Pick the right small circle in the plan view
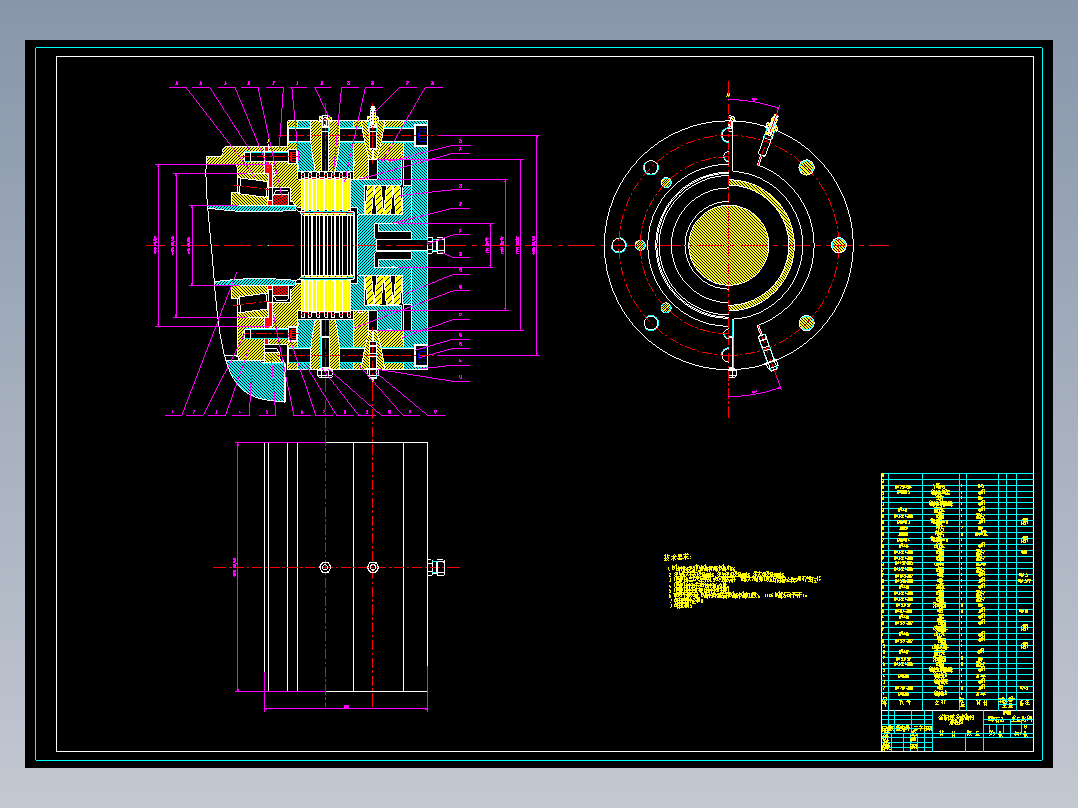Image resolution: width=1078 pixels, height=808 pixels. tap(373, 567)
